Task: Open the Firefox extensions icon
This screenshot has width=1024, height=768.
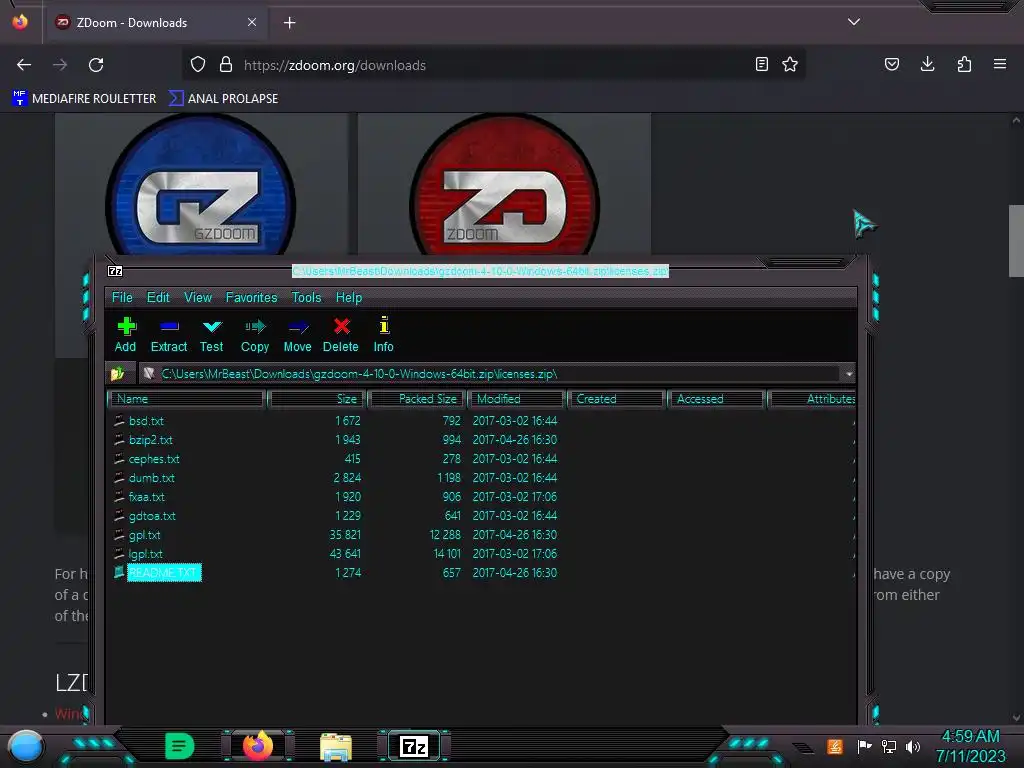Action: (x=964, y=64)
